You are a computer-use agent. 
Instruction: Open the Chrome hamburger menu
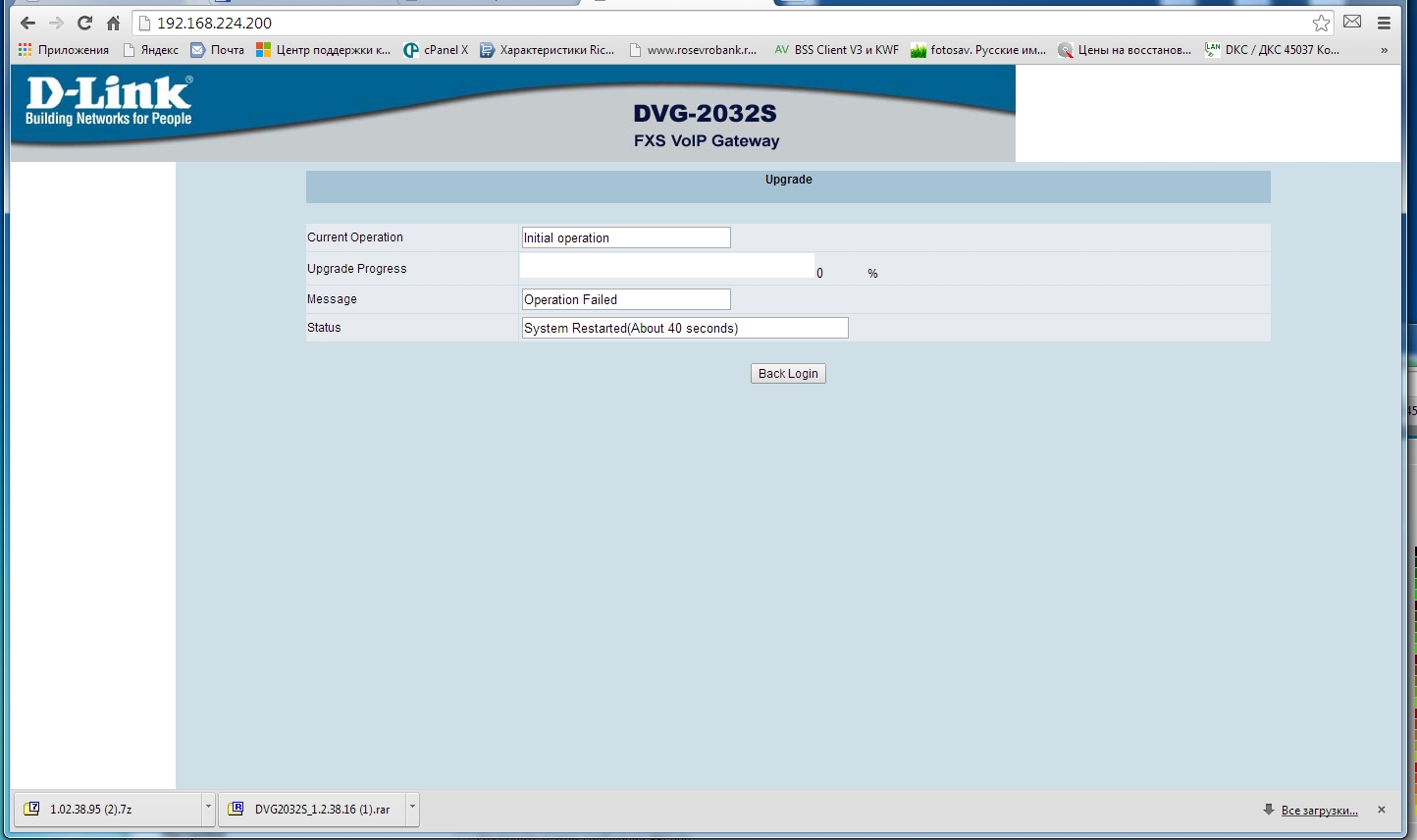click(x=1385, y=23)
